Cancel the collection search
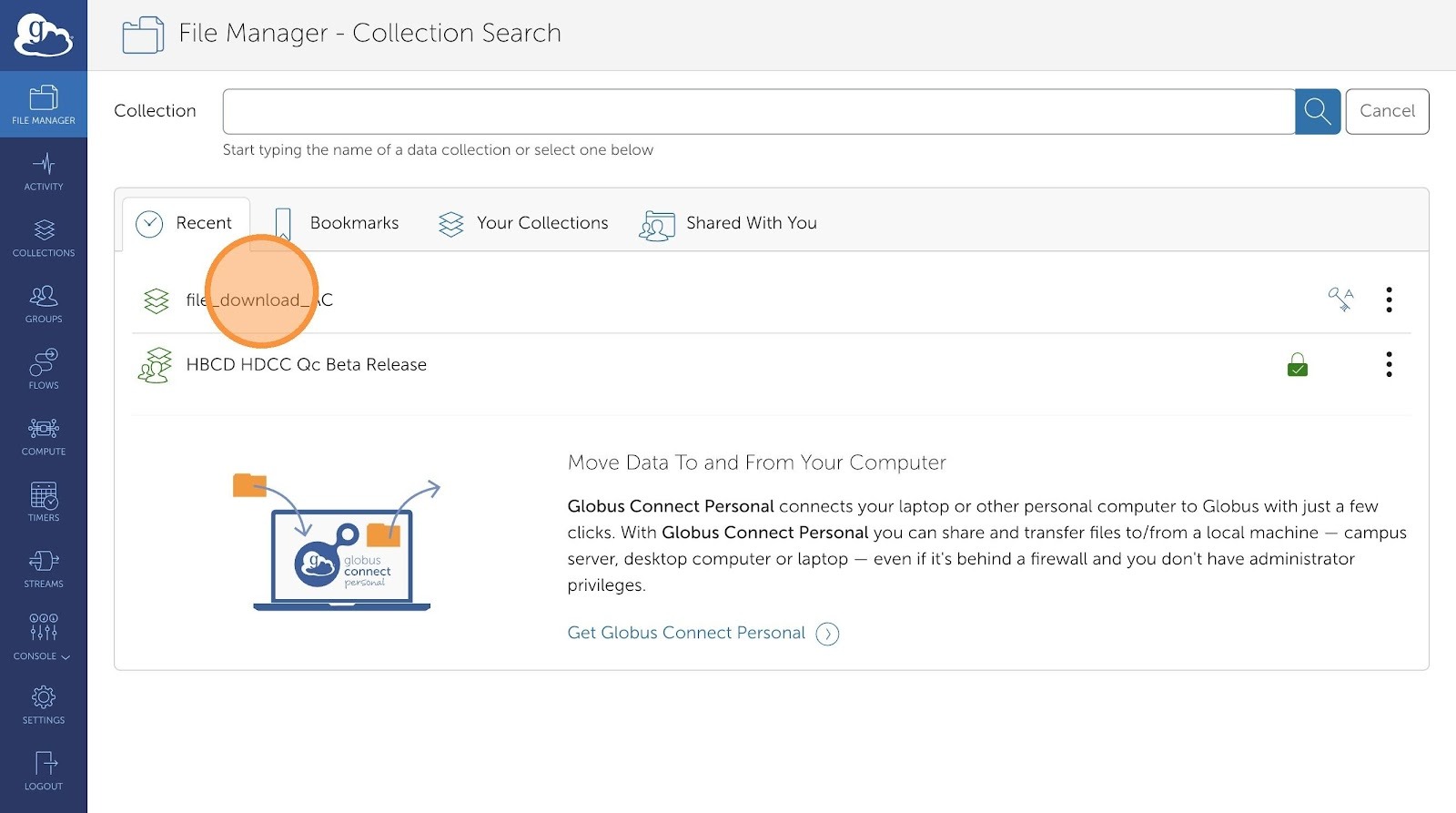 [x=1387, y=111]
